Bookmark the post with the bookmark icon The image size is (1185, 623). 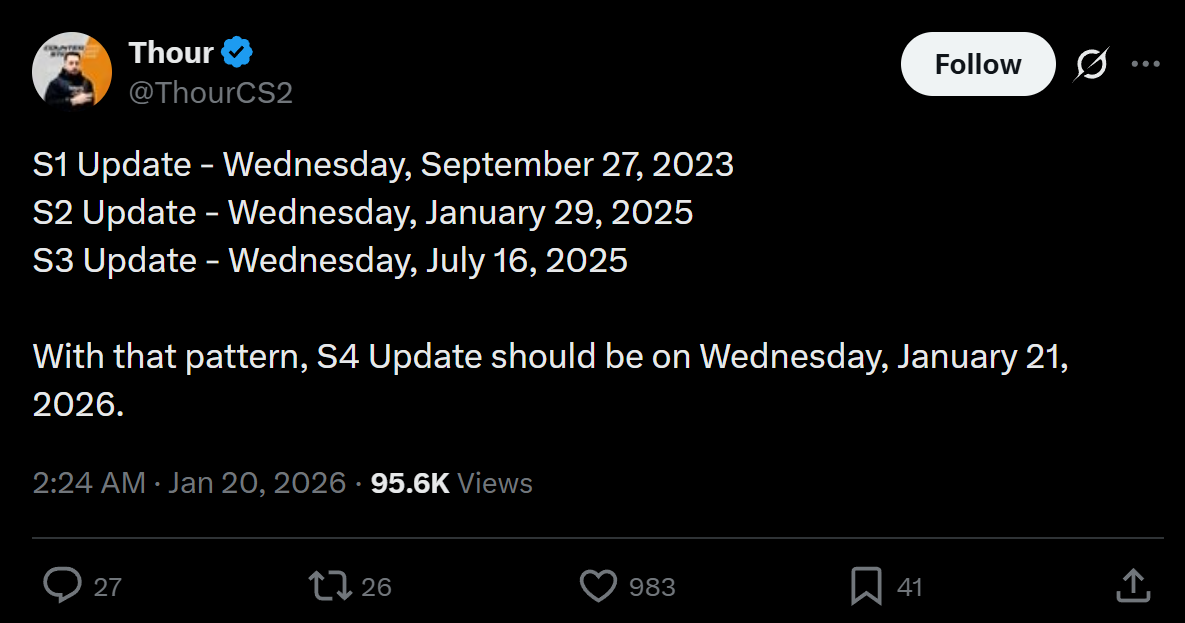click(x=866, y=586)
